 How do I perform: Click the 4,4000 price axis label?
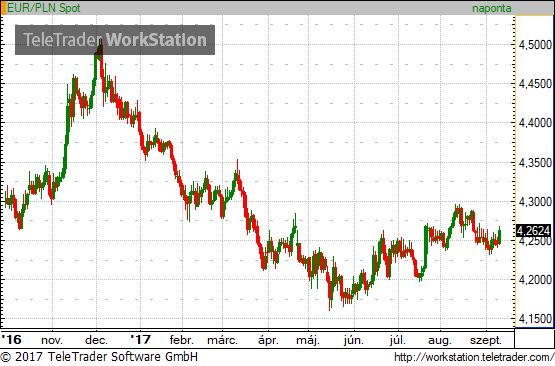pos(534,123)
